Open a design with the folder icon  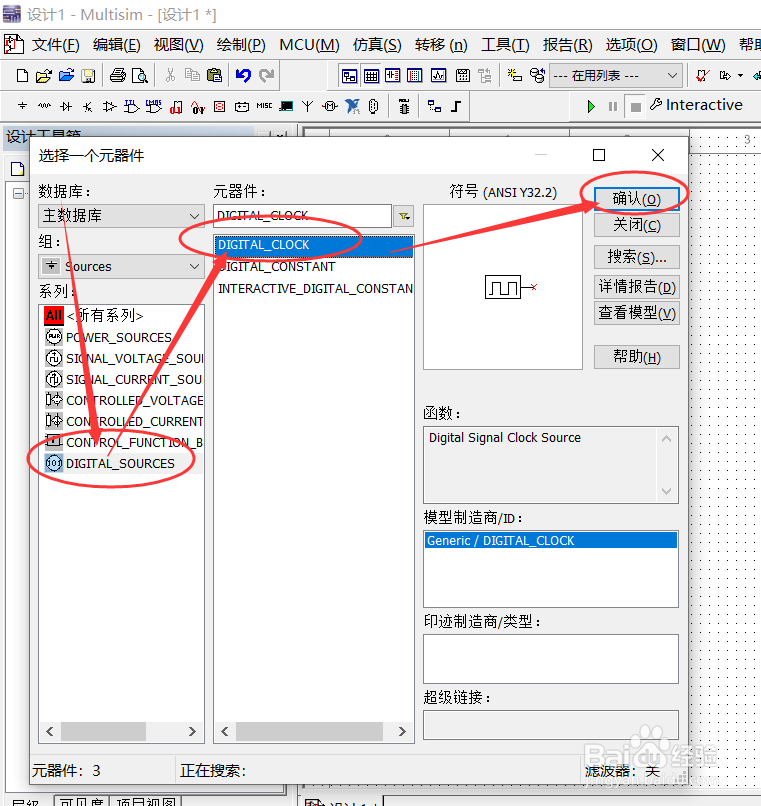44,76
